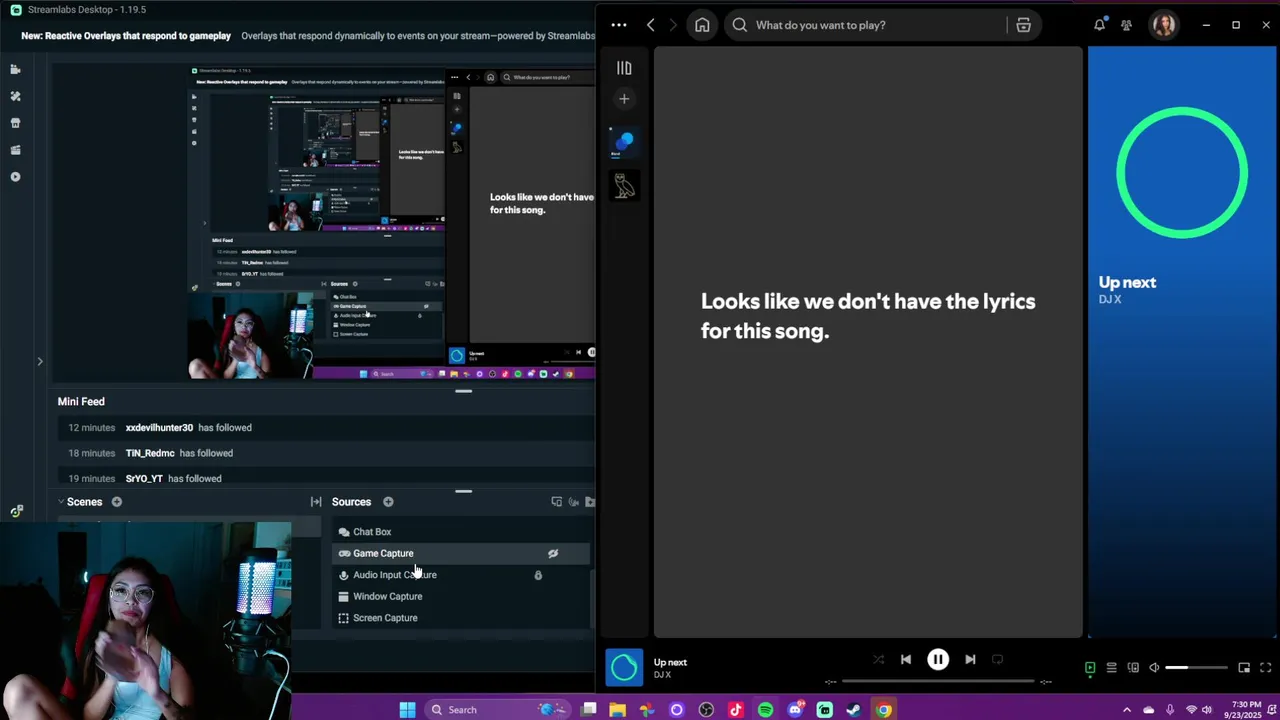The height and width of the screenshot is (720, 1280).
Task: Collapse the Scenes panel chevron
Action: click(x=61, y=502)
